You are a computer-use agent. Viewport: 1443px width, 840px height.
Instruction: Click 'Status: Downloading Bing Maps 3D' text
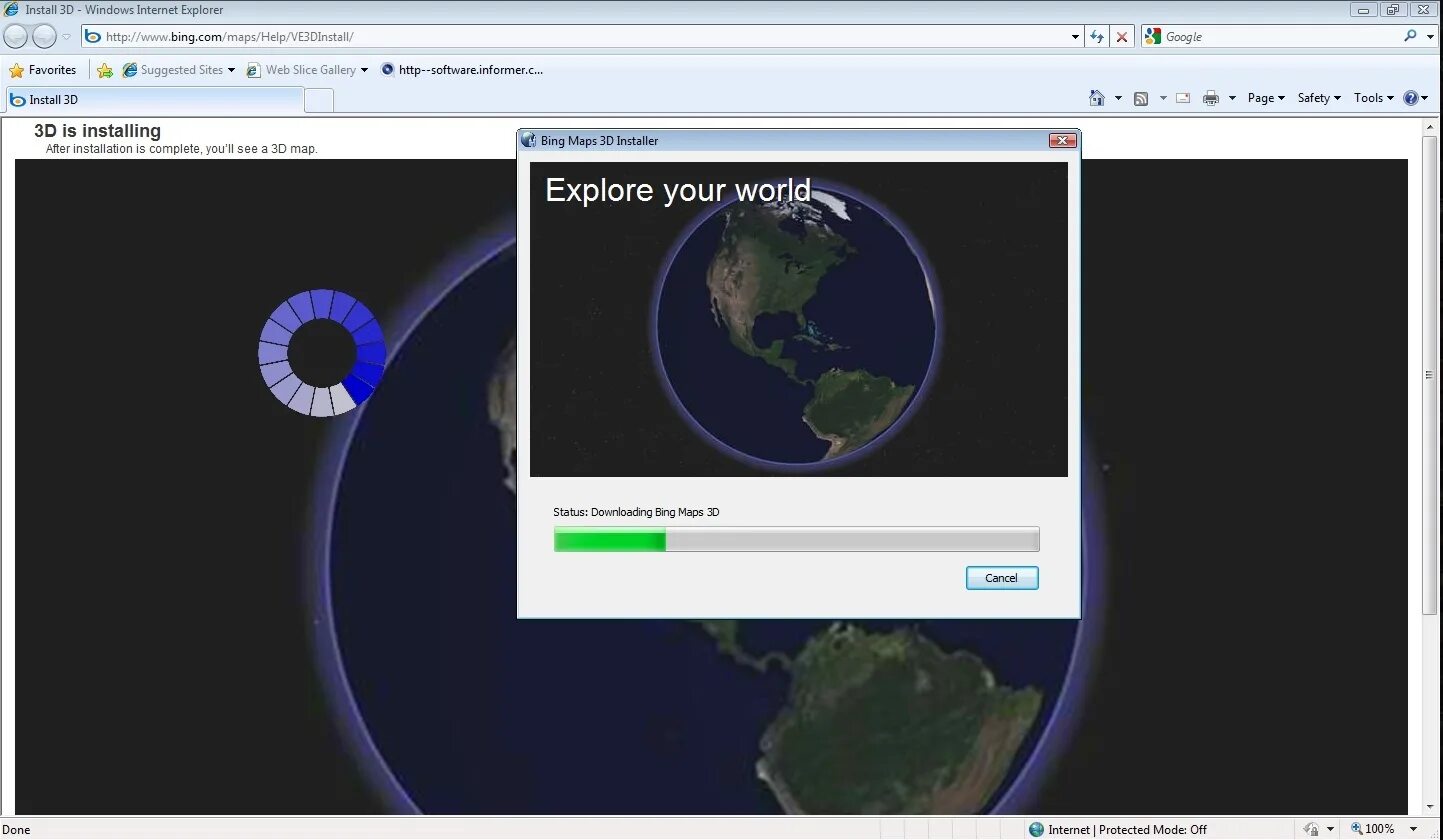(x=636, y=512)
